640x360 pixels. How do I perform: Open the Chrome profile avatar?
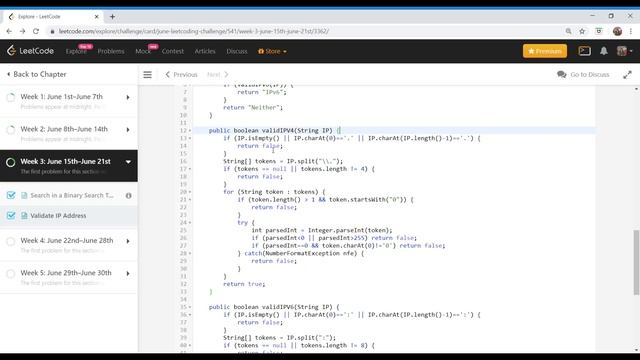[x=617, y=31]
